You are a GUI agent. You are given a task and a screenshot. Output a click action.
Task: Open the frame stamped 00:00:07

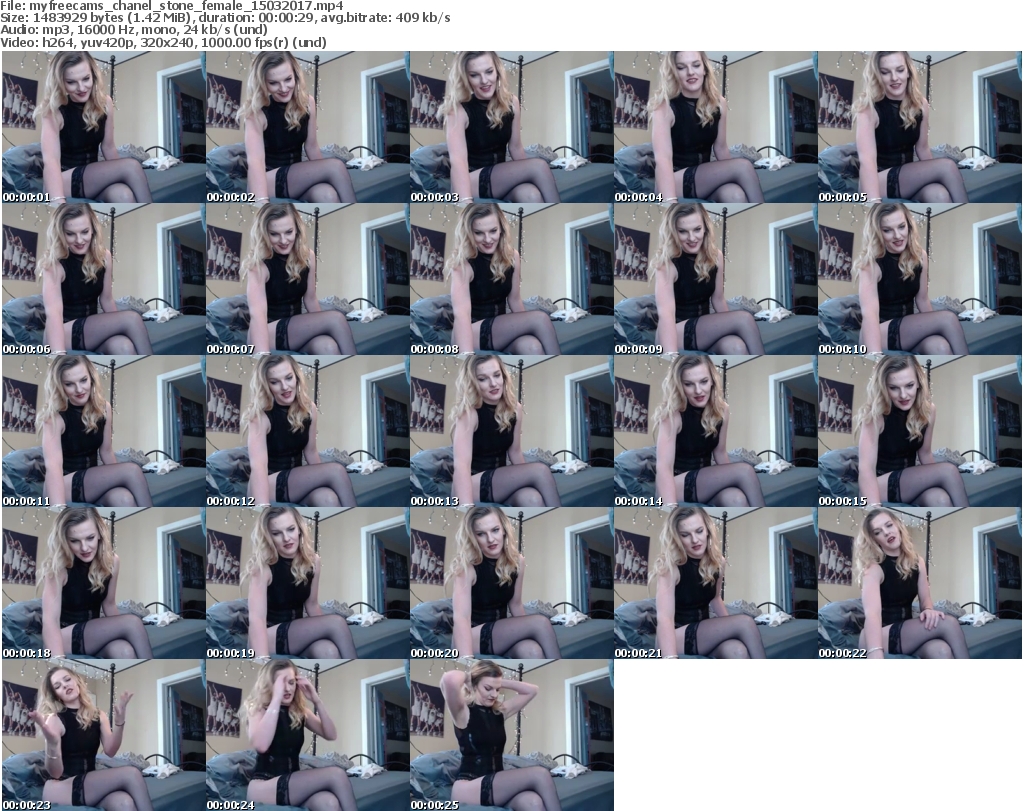tap(308, 279)
